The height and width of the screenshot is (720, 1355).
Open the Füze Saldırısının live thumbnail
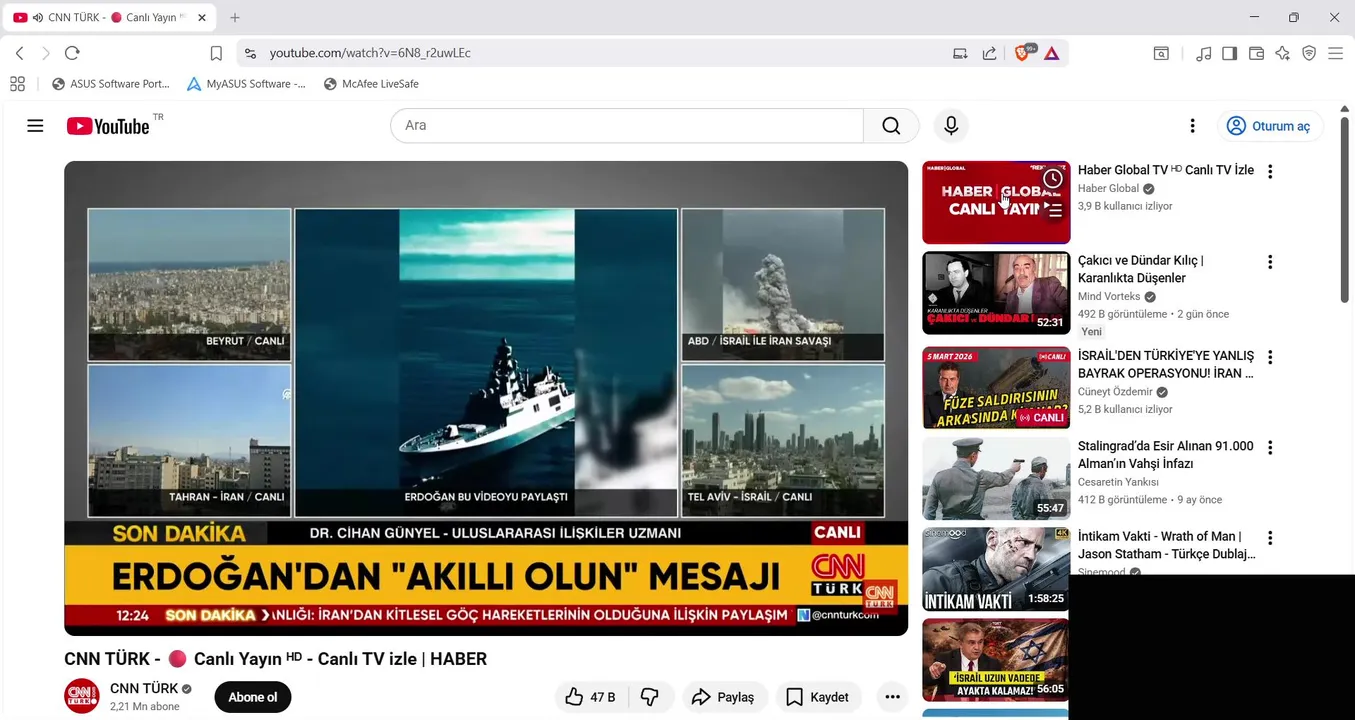[x=996, y=388]
